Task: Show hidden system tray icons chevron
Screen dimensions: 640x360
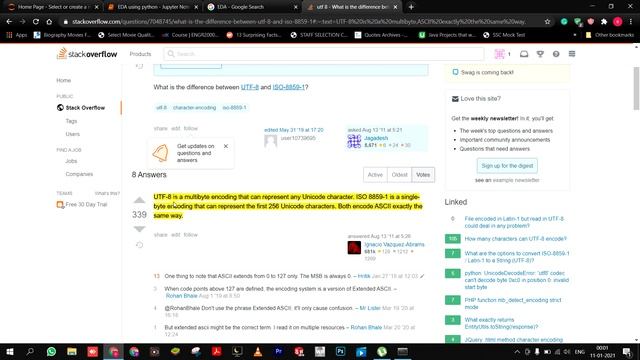Action: click(517, 351)
